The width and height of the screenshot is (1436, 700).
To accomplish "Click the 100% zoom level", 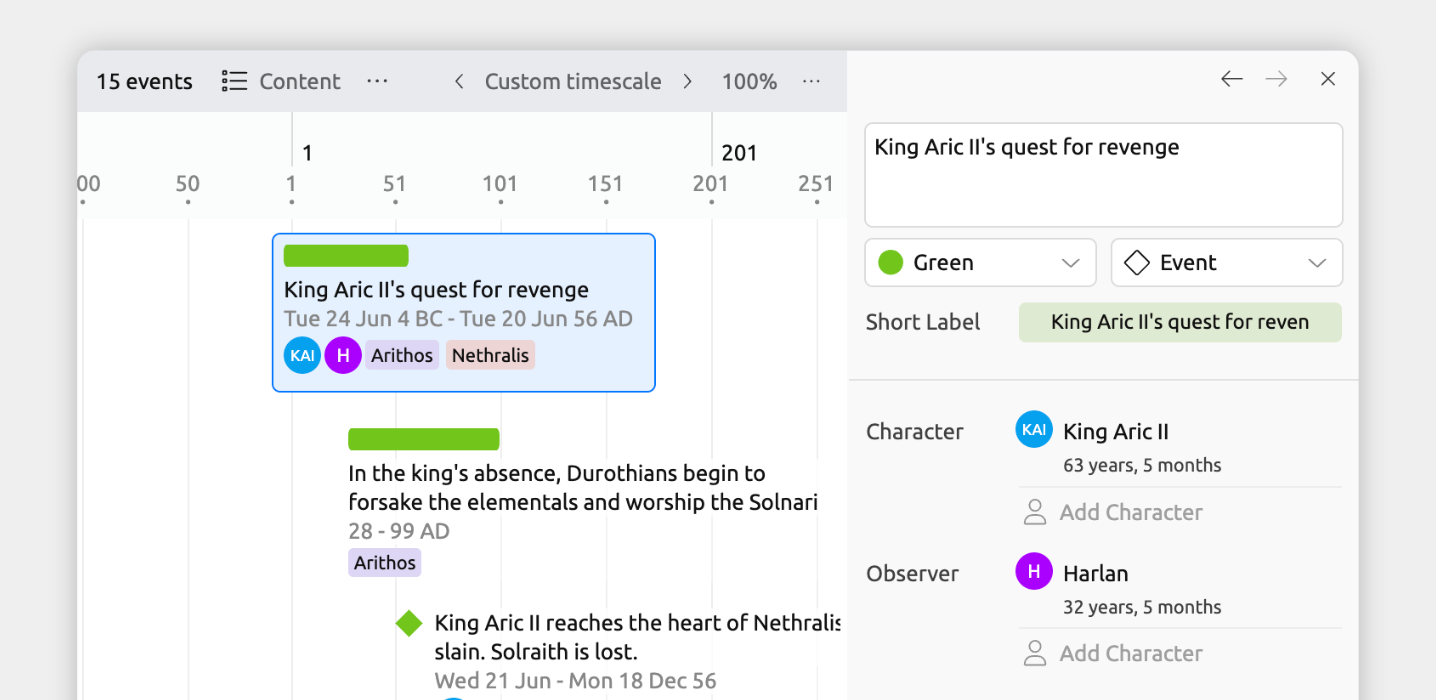I will click(749, 81).
